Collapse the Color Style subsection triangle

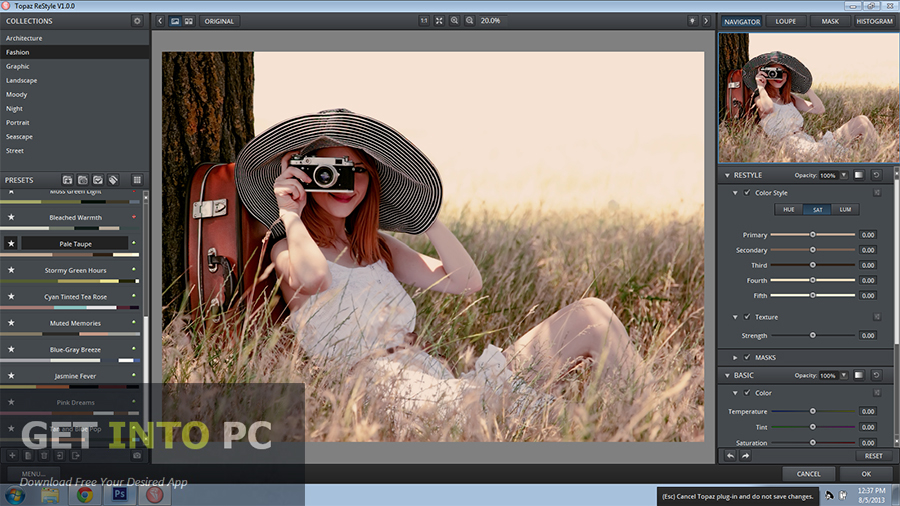click(x=735, y=193)
